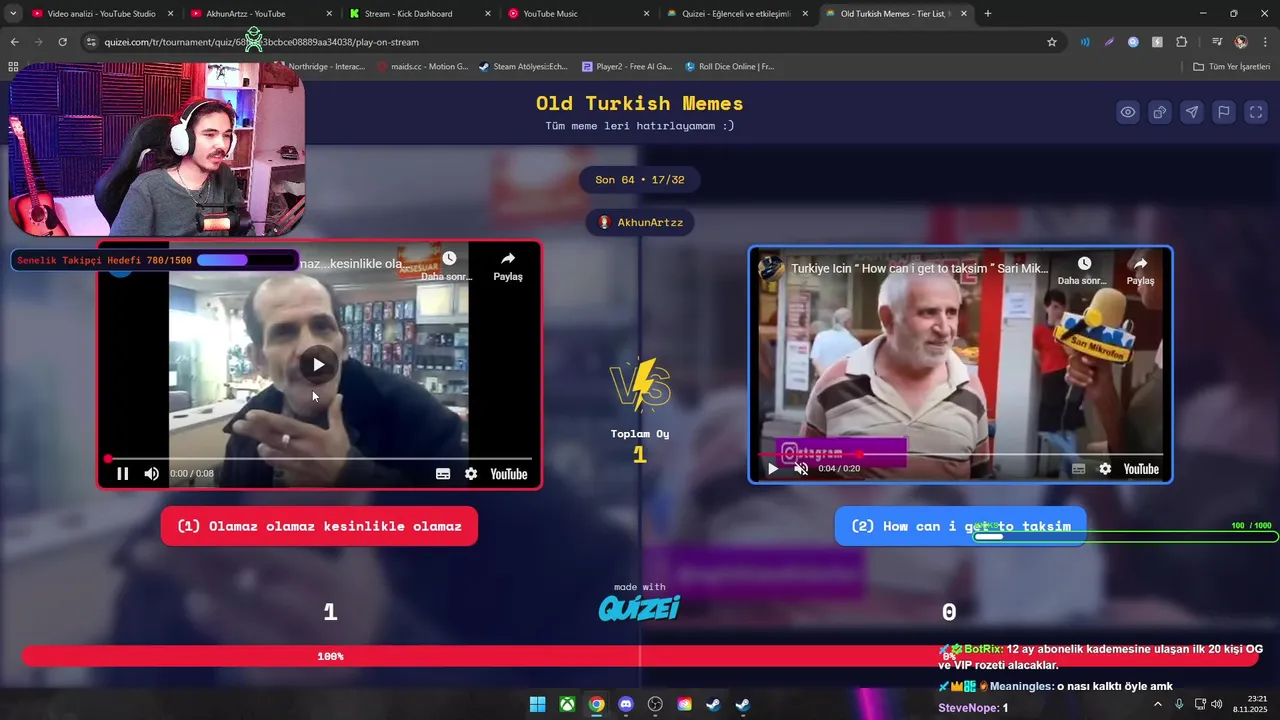Click the paper-plane share icon in Quizei header
This screenshot has height=720, width=1280.
[1192, 112]
